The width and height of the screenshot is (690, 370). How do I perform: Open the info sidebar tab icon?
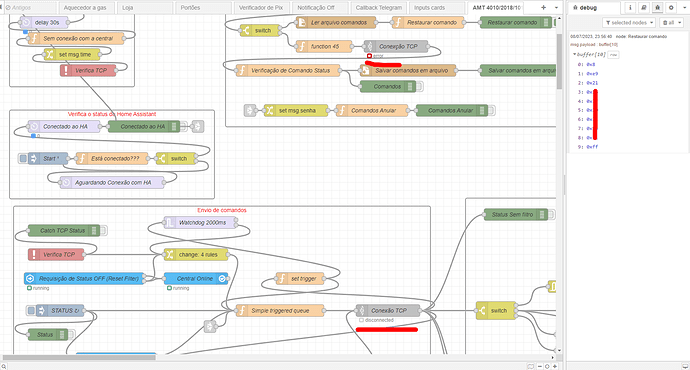pos(630,7)
